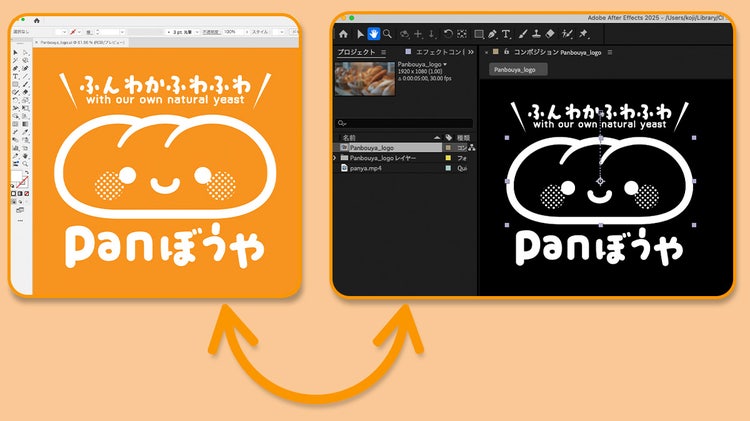Switch to the プロジェクト panel tab

(356, 52)
